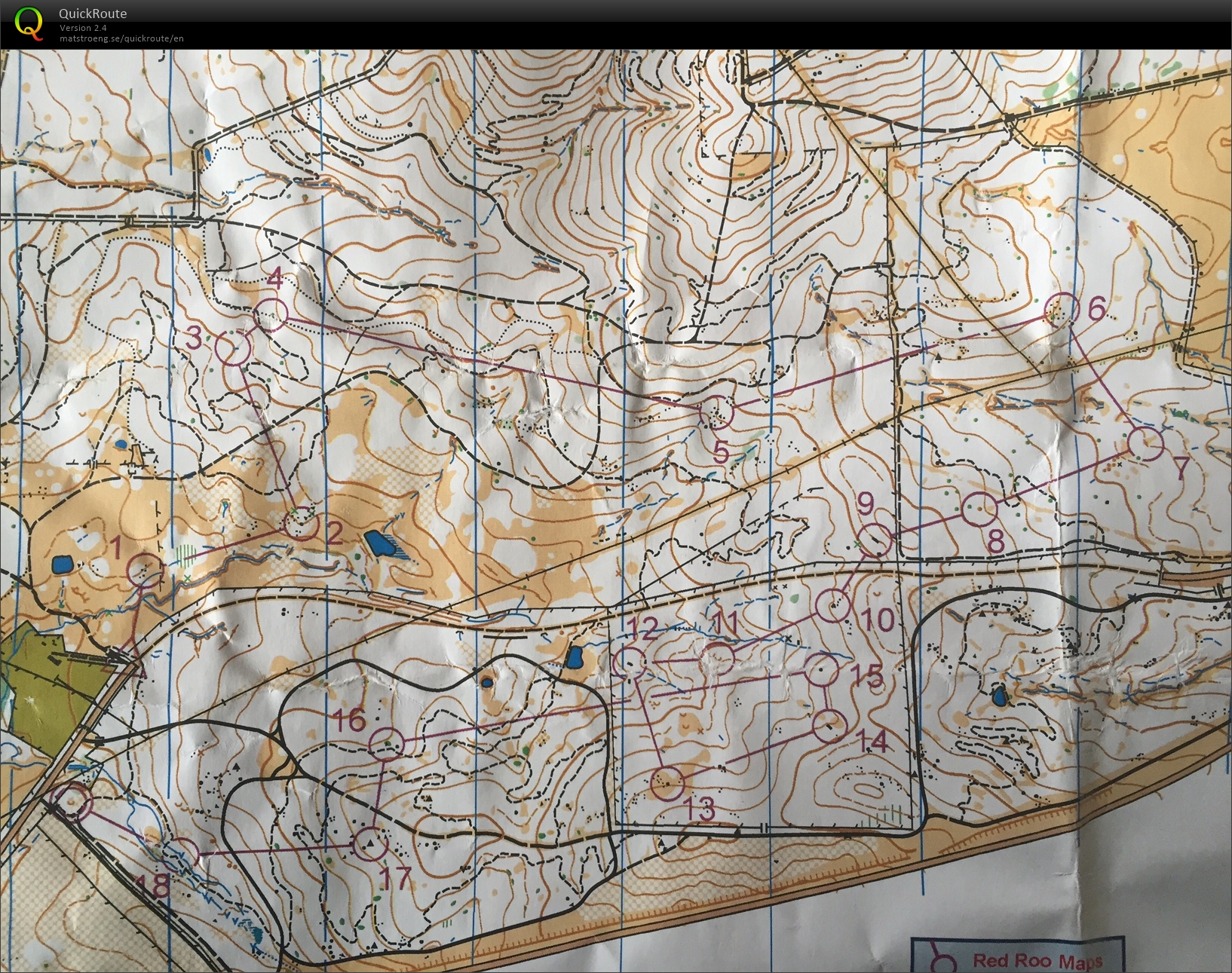Viewport: 1232px width, 973px height.
Task: Click control circle 12 on course
Action: pyautogui.click(x=629, y=663)
